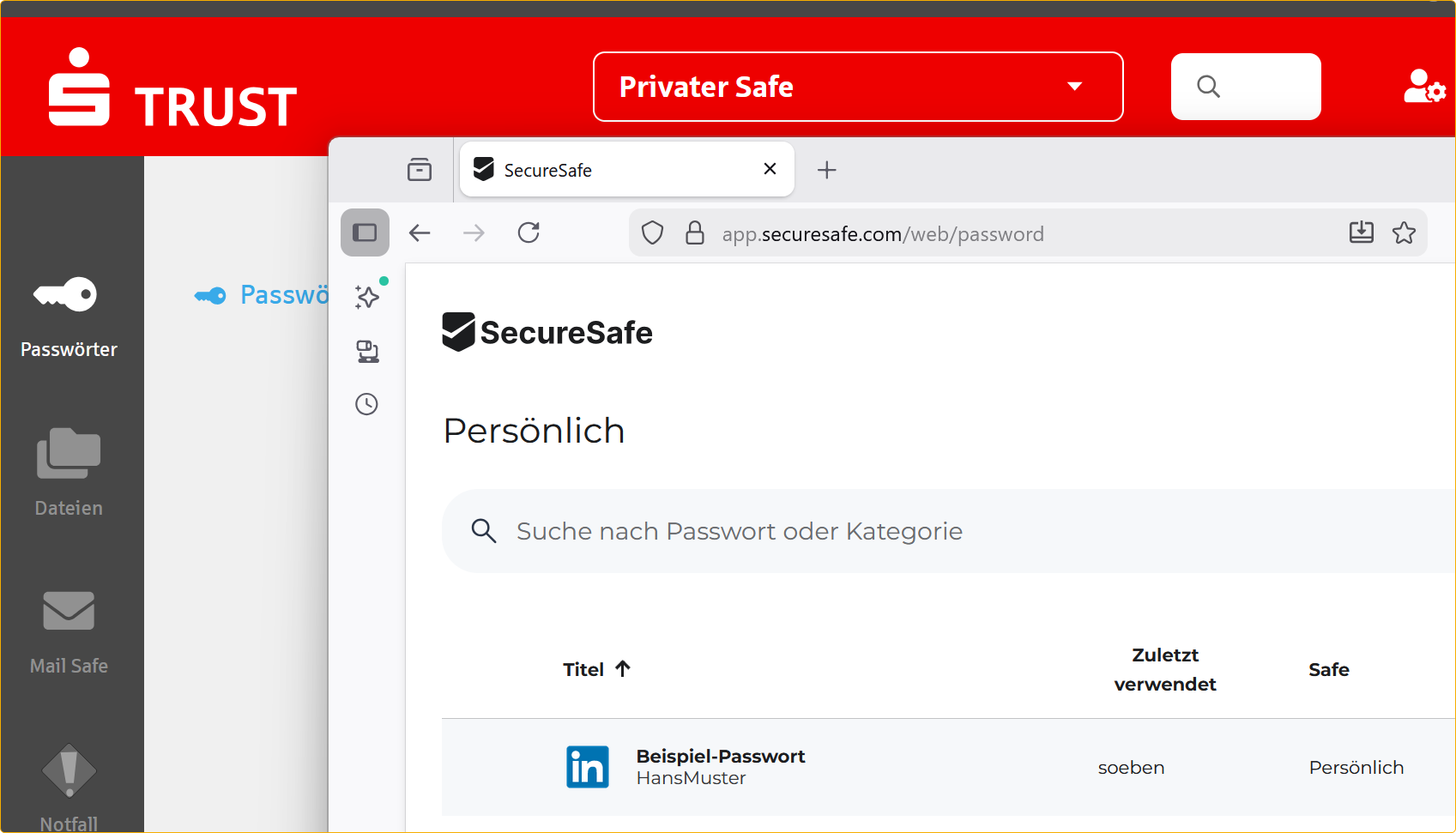Open the Mail Safe section
Image resolution: width=1456 pixels, height=833 pixels.
(68, 631)
